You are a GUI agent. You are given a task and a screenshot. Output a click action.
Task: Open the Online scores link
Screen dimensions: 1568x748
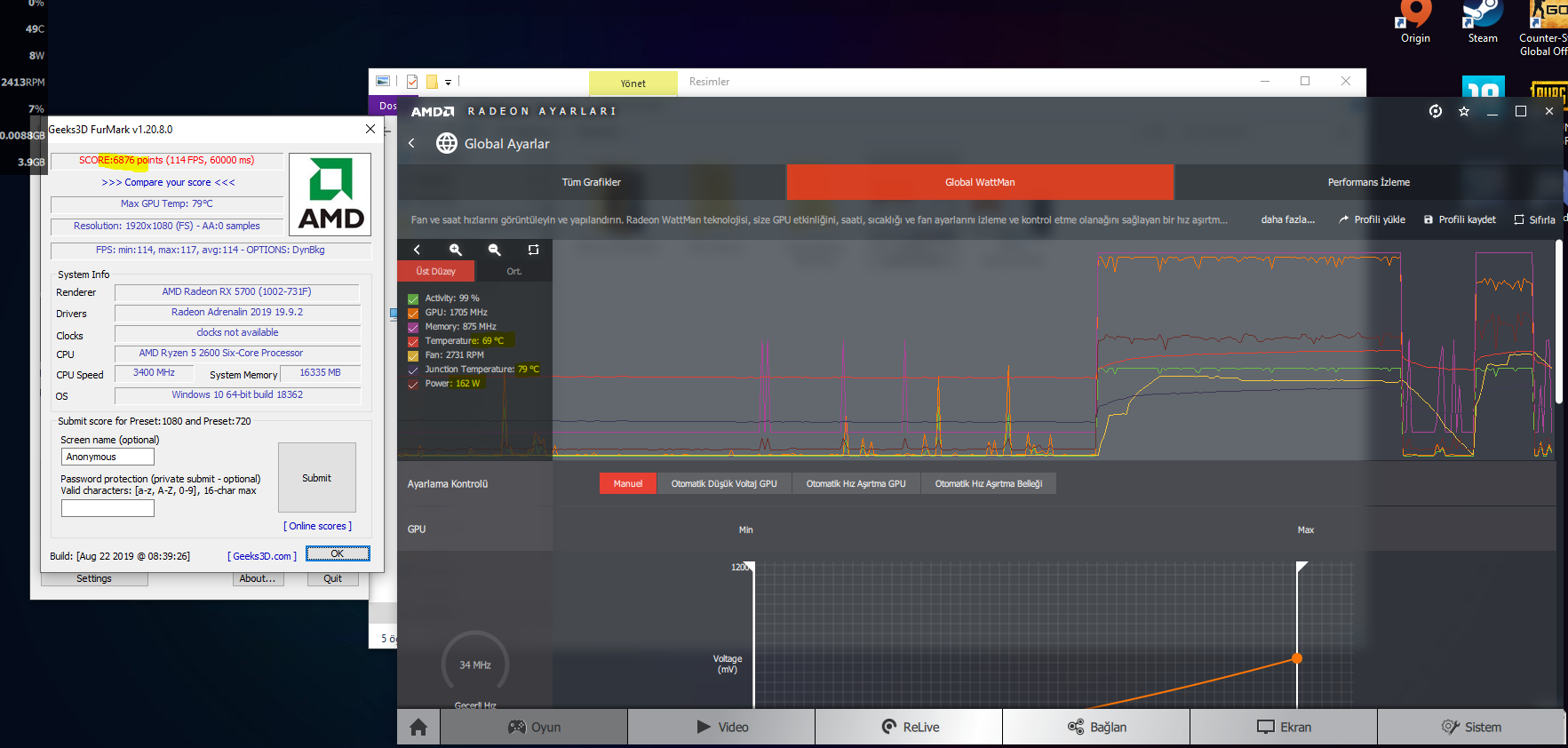click(x=317, y=526)
